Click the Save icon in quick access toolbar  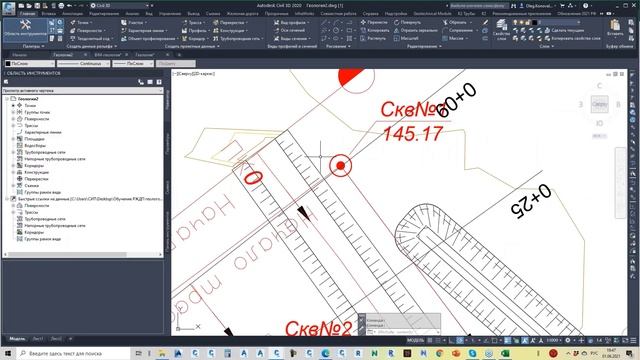point(37,6)
